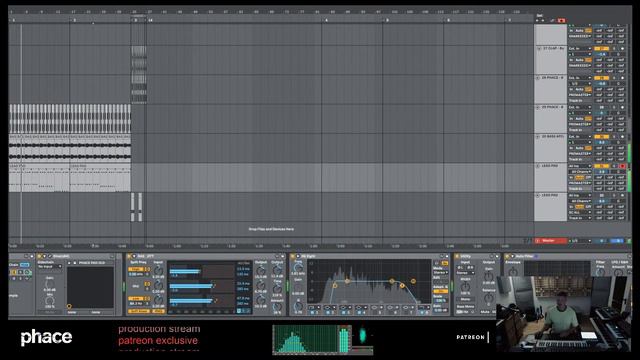Toggle EQ Eight band 8 activator
640x360 pixels.
click(422, 313)
